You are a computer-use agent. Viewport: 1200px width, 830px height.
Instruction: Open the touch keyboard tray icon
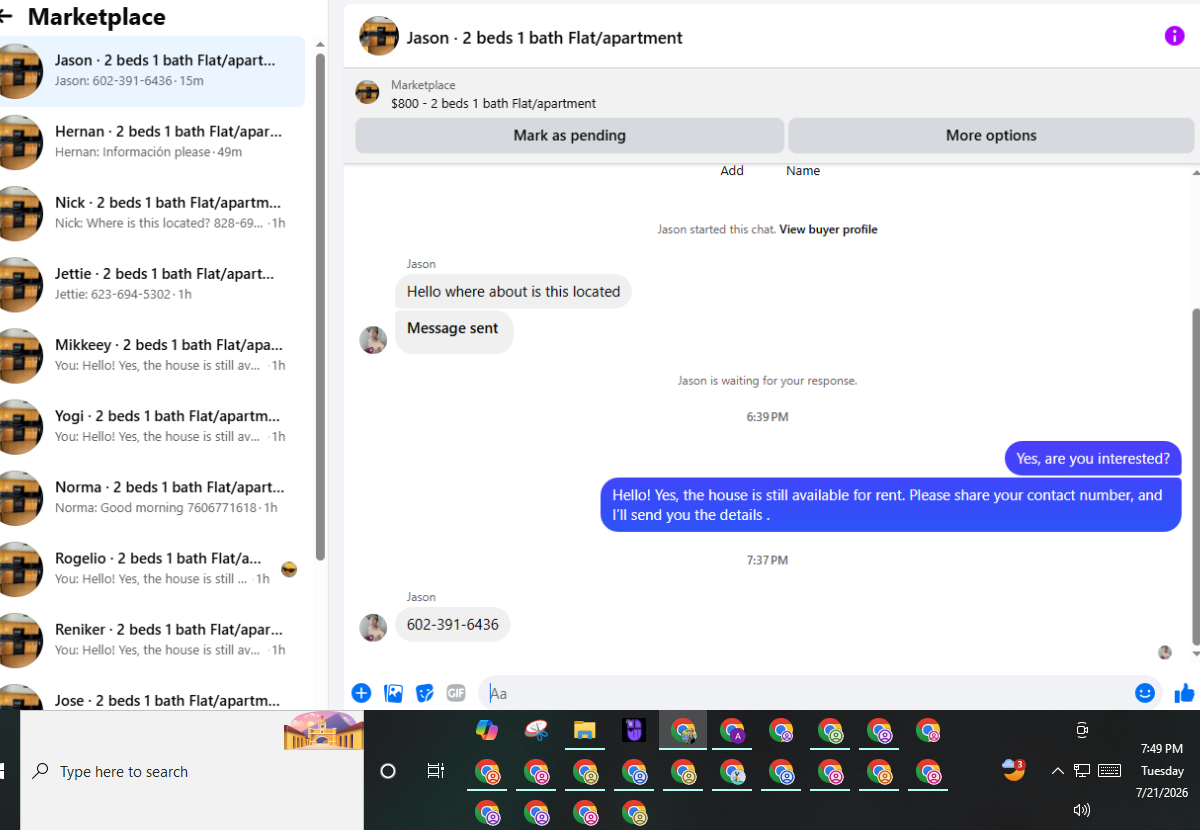(1110, 770)
